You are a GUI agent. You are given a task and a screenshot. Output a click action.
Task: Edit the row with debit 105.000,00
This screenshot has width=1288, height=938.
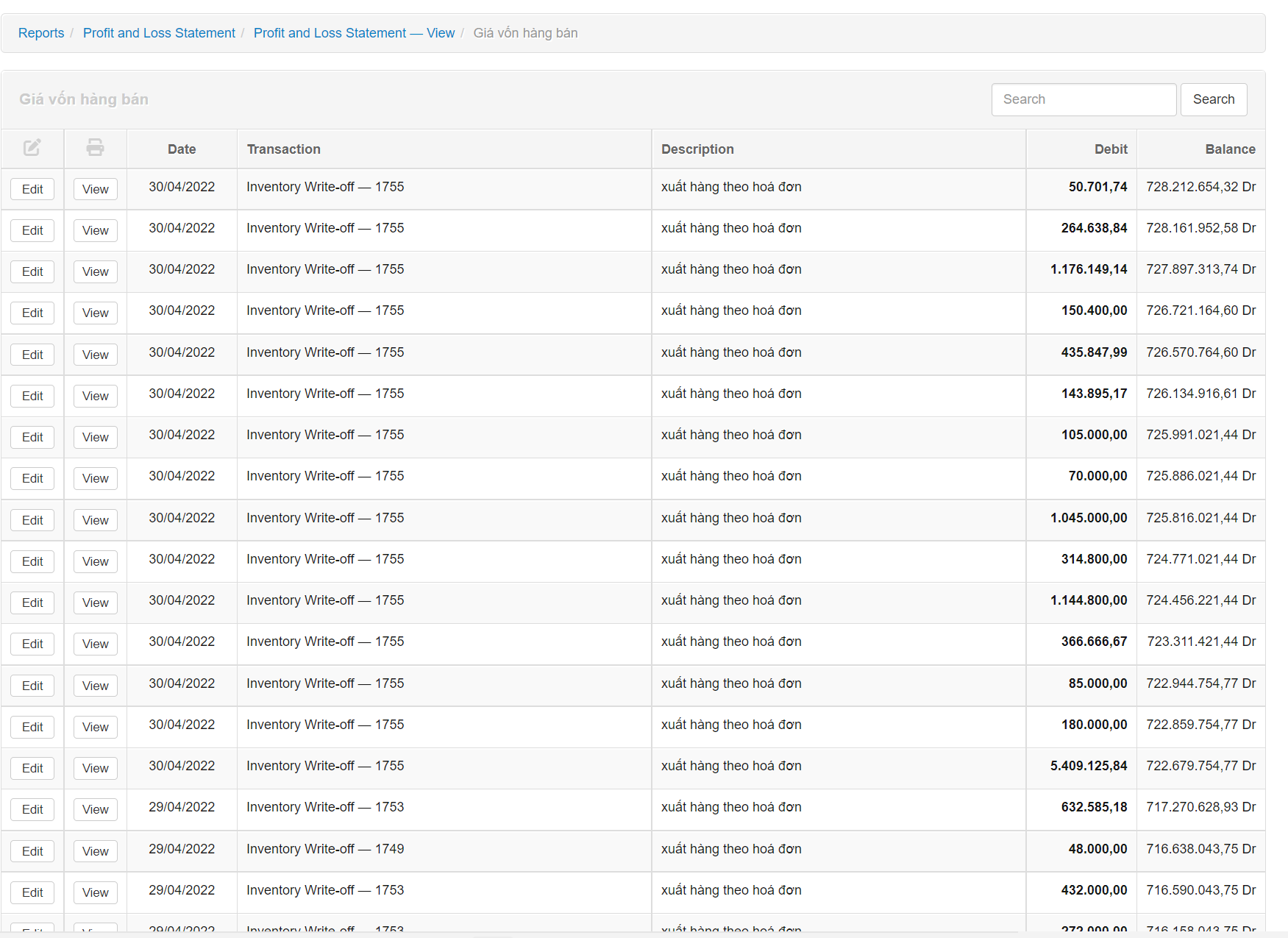click(x=32, y=437)
